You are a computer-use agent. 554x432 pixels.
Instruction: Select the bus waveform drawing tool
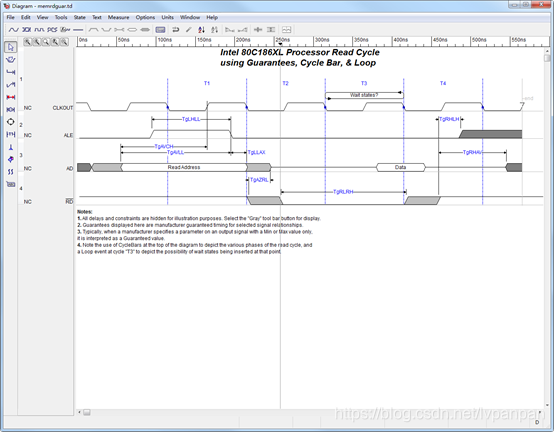pos(26,30)
